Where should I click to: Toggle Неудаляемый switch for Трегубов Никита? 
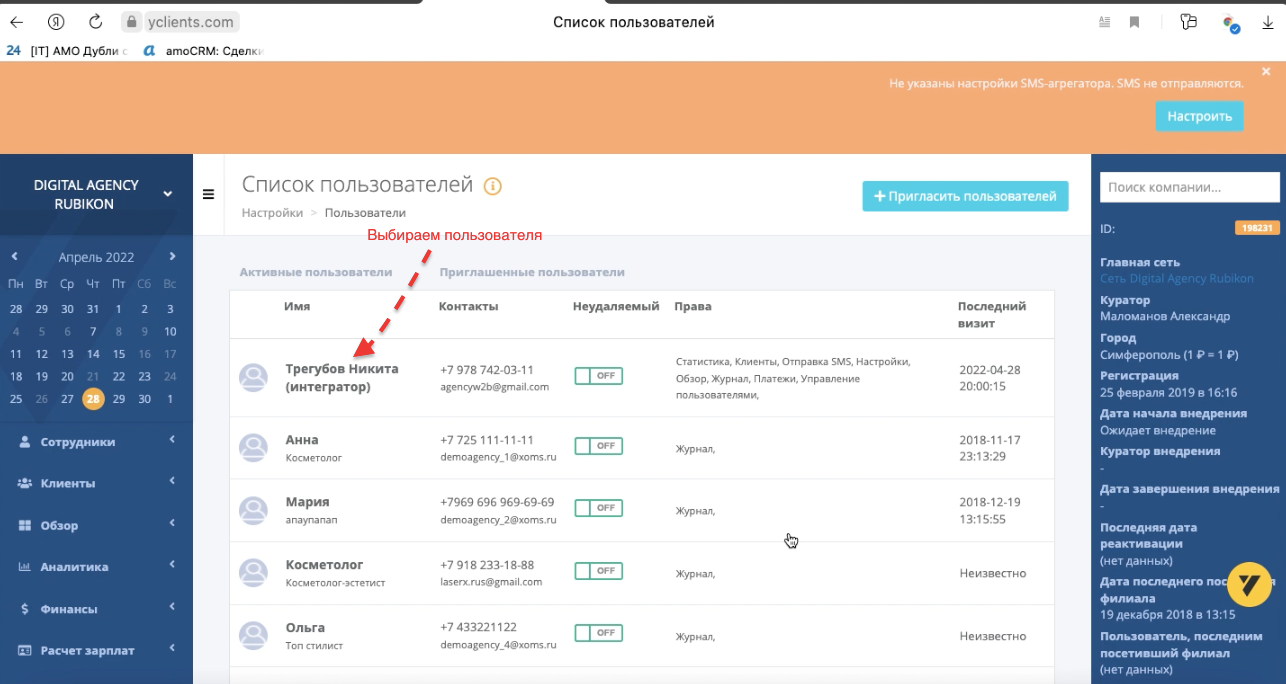[598, 376]
